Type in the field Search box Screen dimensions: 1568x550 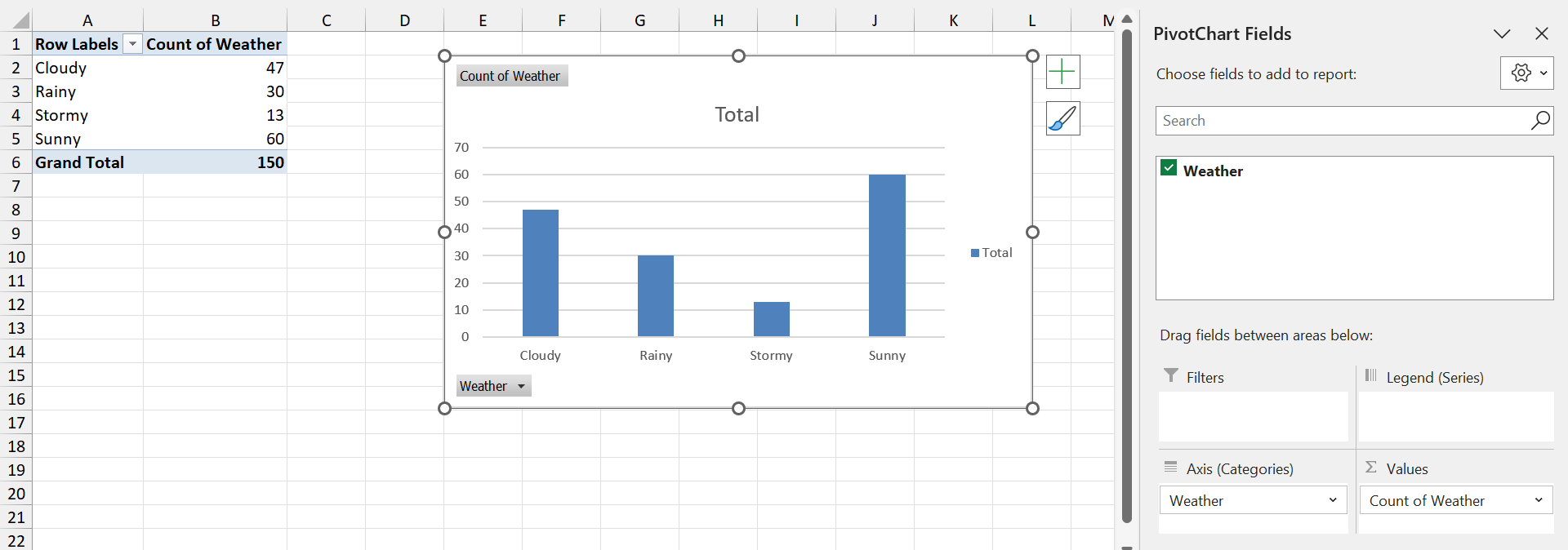click(1341, 121)
